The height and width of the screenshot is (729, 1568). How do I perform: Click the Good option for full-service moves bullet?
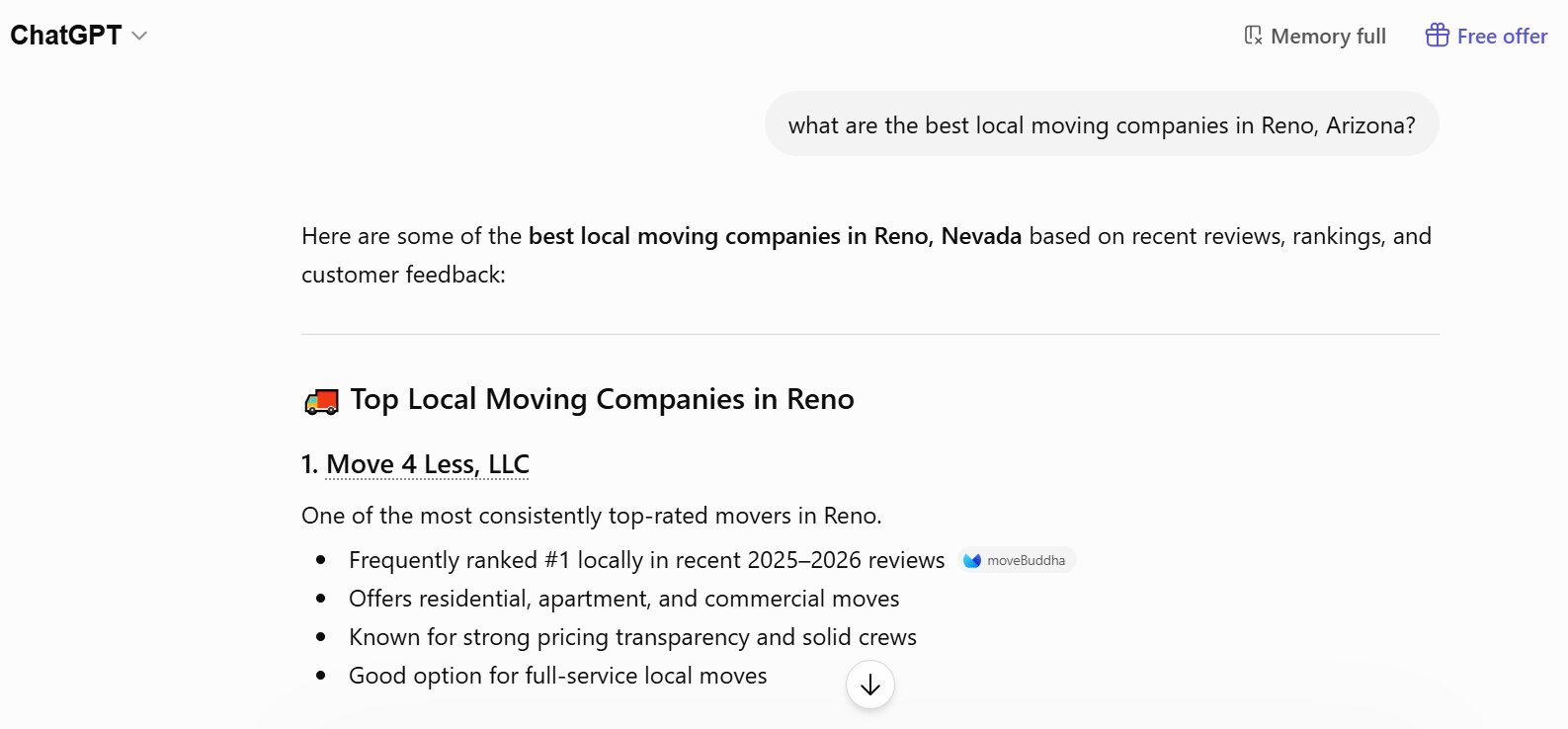tap(558, 676)
